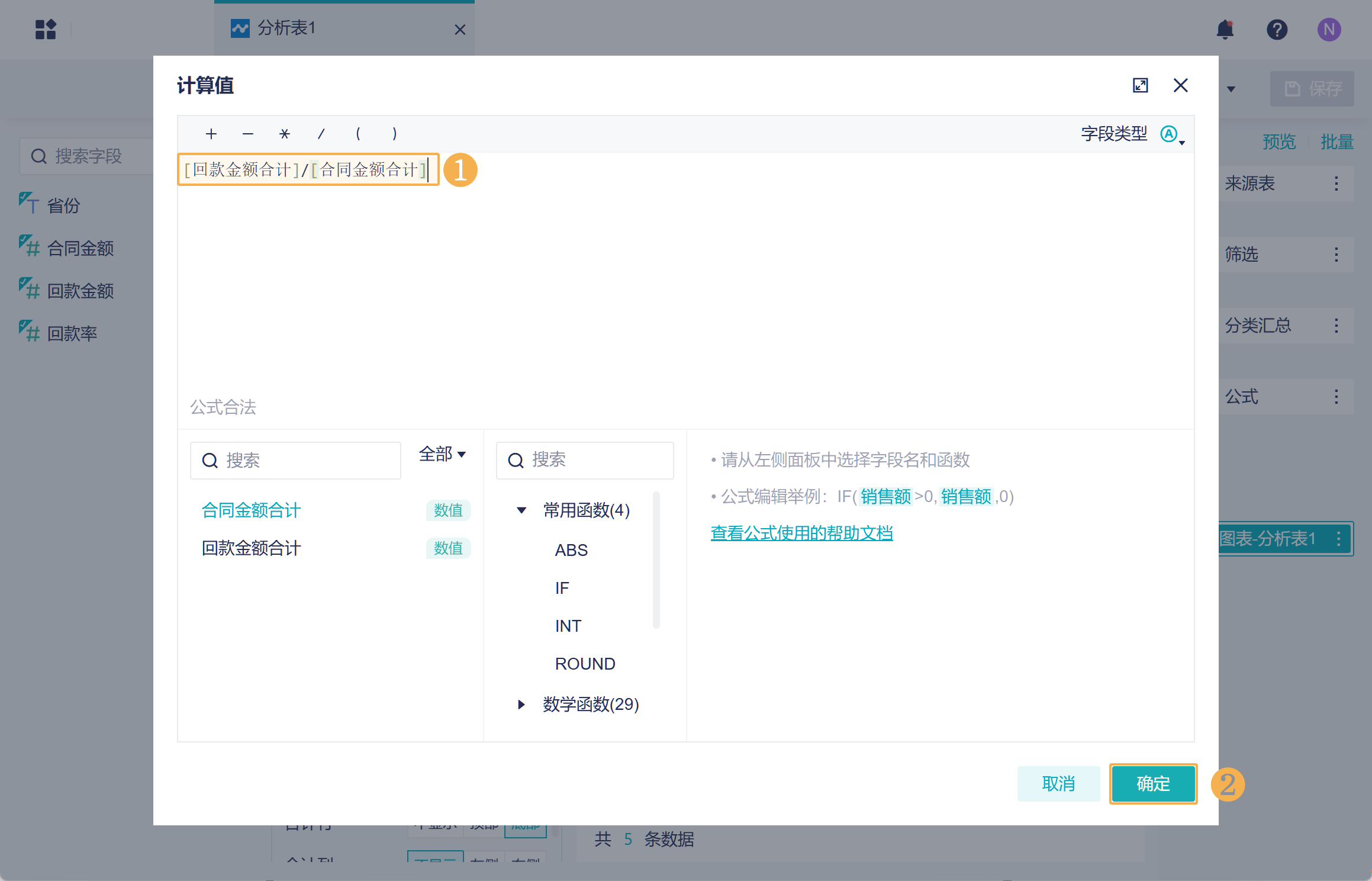Open the formula help documentation link

coord(801,533)
